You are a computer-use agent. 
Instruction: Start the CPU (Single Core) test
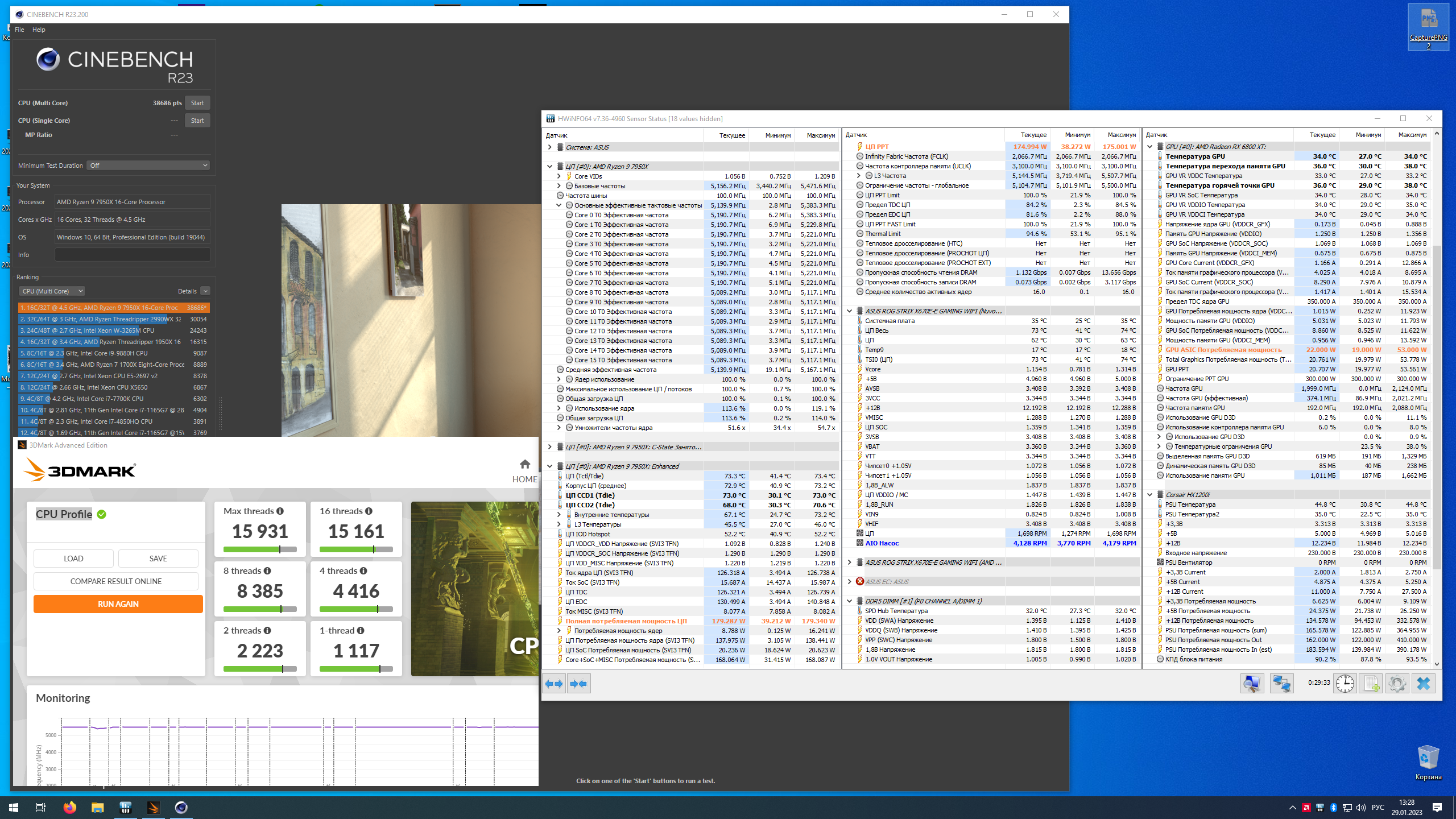[x=197, y=121]
